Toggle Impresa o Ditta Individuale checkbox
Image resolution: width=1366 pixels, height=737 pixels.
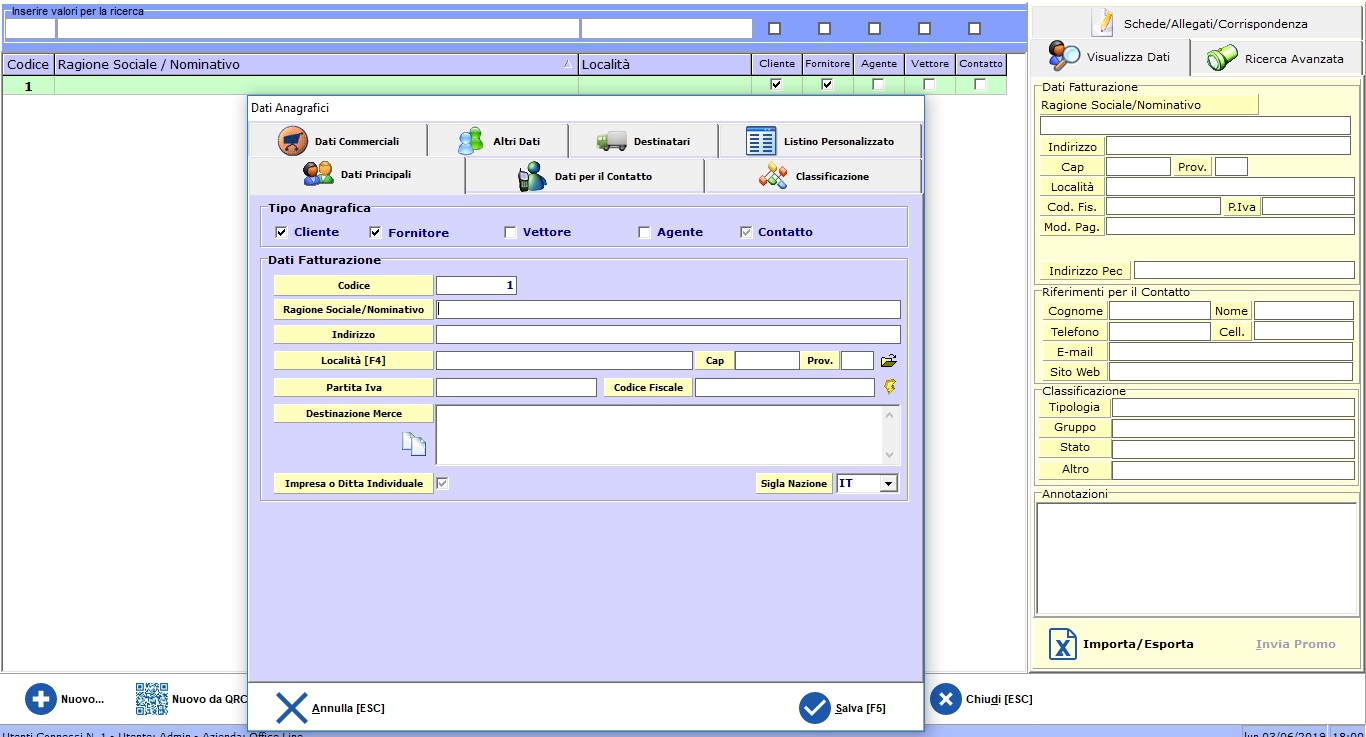pyautogui.click(x=443, y=483)
